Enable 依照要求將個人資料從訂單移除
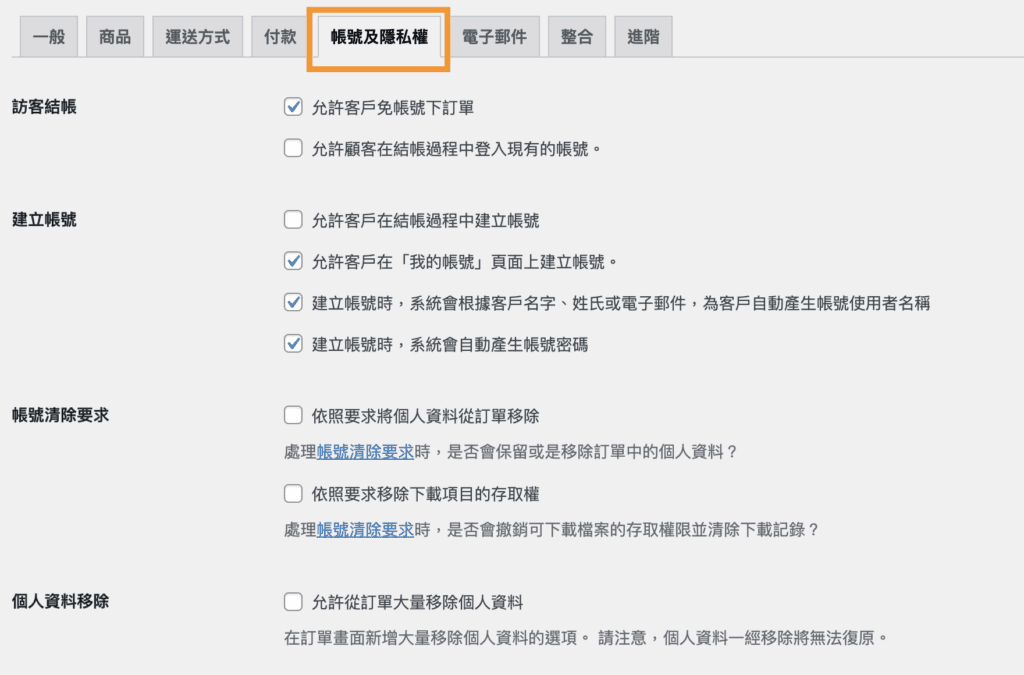Screen dimensions: 1024x675 (293, 414)
